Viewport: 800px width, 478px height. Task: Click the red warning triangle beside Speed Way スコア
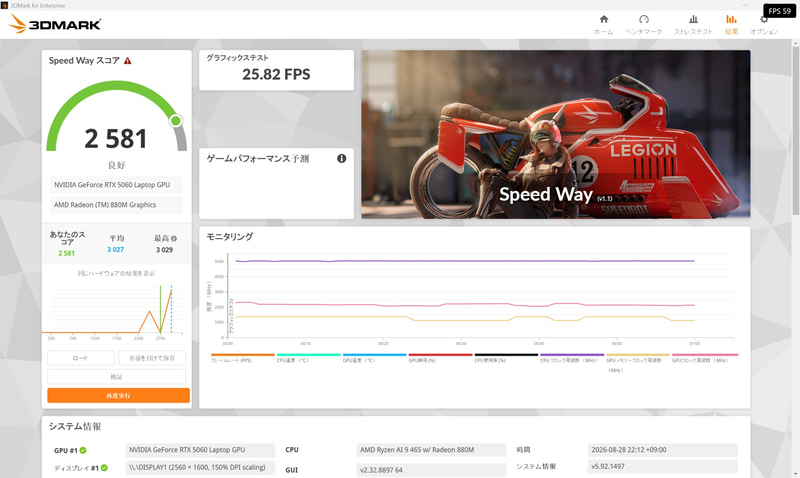(128, 61)
